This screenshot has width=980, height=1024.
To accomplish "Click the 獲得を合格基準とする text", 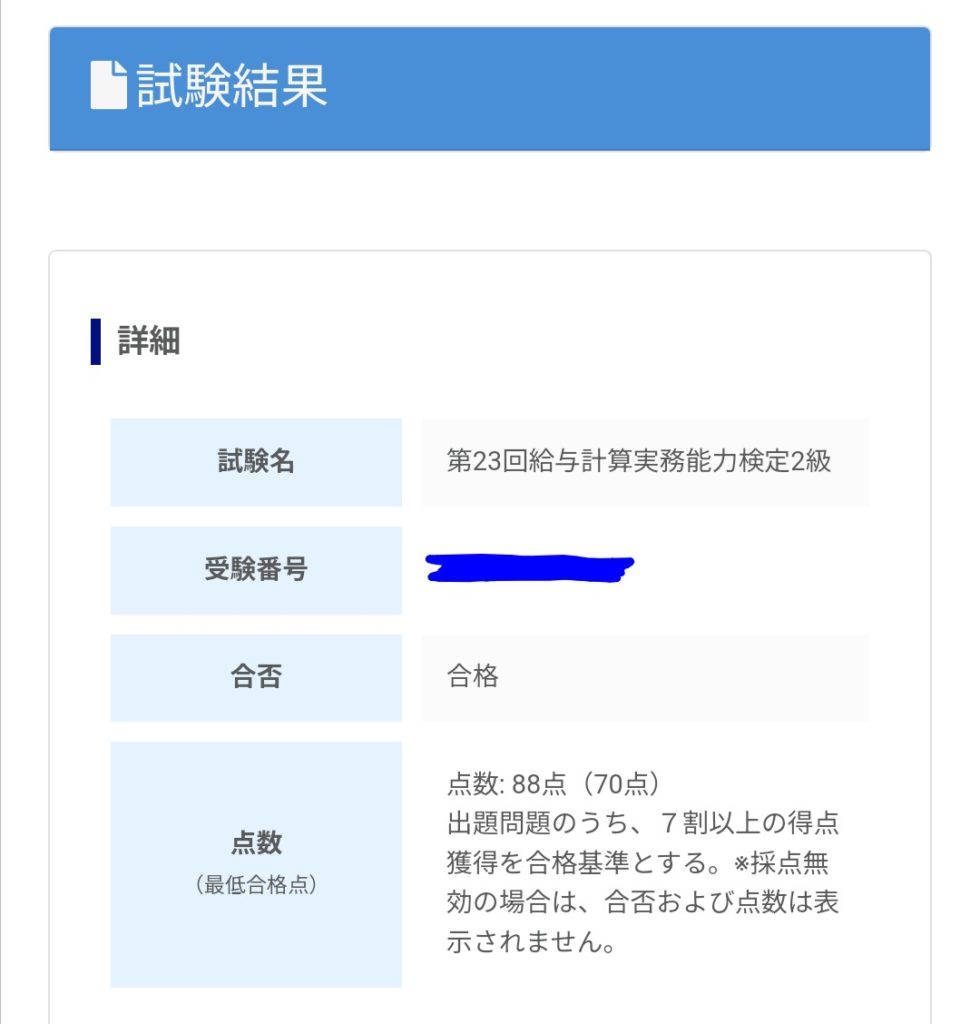I will [x=560, y=862].
